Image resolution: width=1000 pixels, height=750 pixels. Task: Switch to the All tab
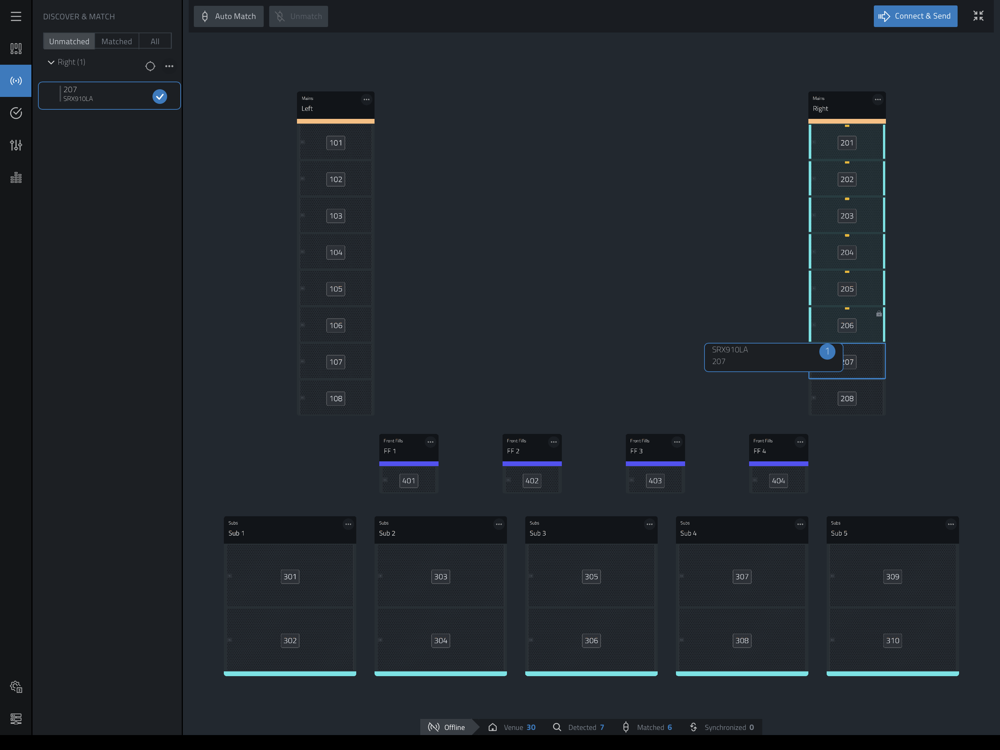(155, 41)
